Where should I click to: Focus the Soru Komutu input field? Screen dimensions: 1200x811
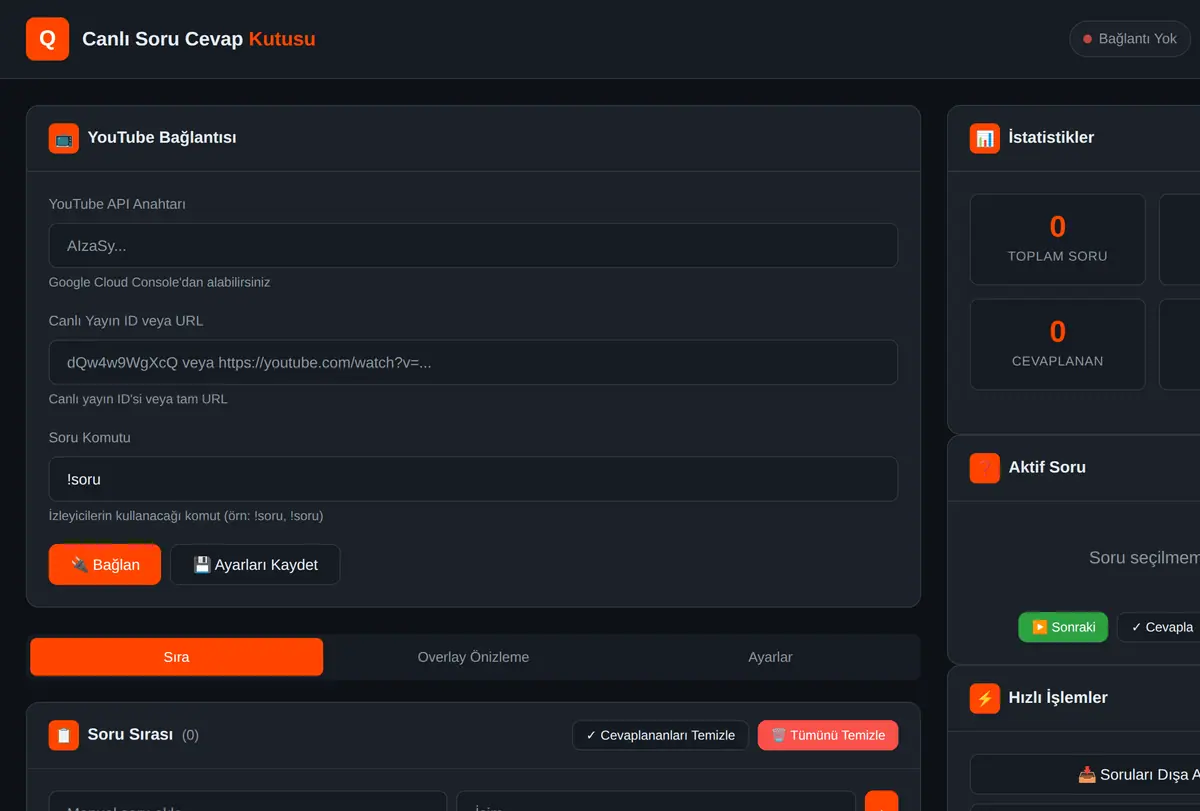click(473, 479)
